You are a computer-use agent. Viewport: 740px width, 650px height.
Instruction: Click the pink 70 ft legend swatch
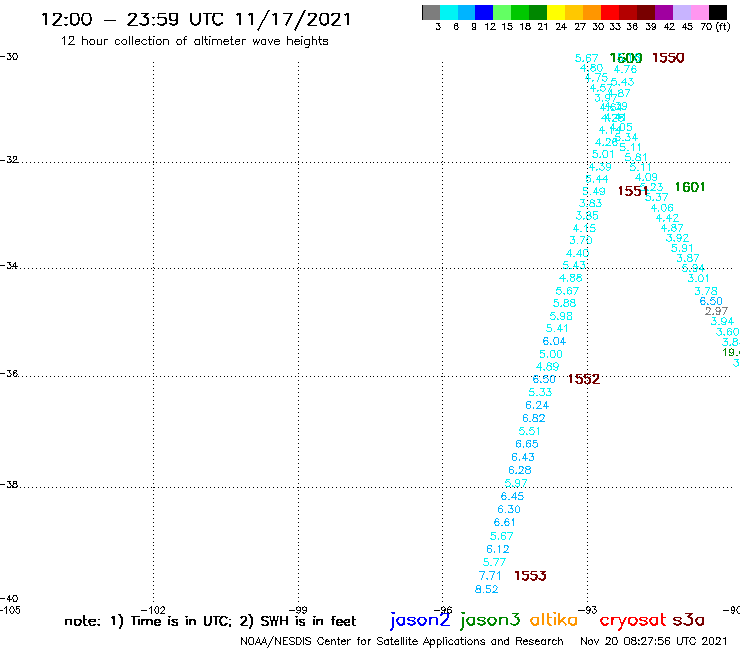[x=699, y=12]
